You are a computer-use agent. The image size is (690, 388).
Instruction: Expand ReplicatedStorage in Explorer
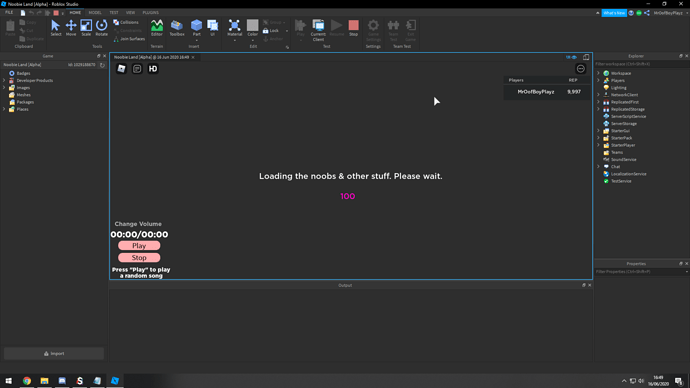tap(598, 109)
